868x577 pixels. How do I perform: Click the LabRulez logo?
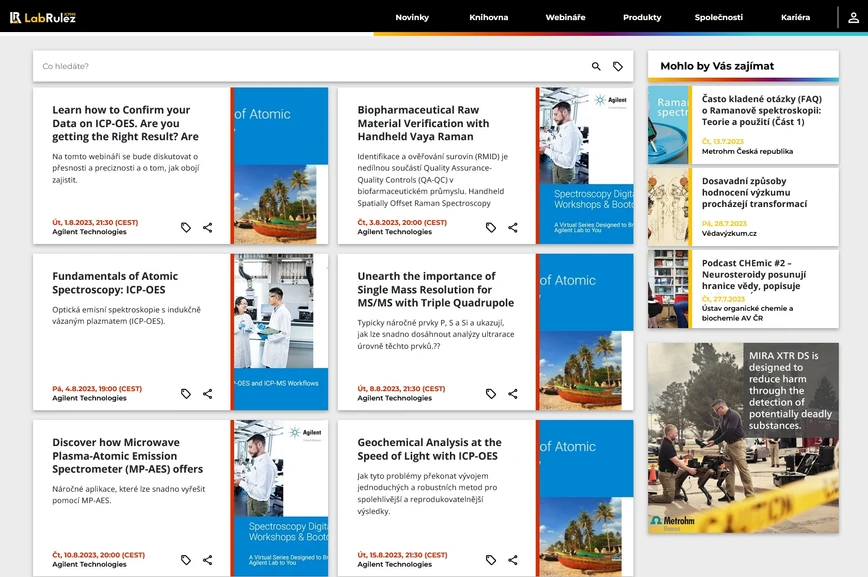tap(43, 17)
